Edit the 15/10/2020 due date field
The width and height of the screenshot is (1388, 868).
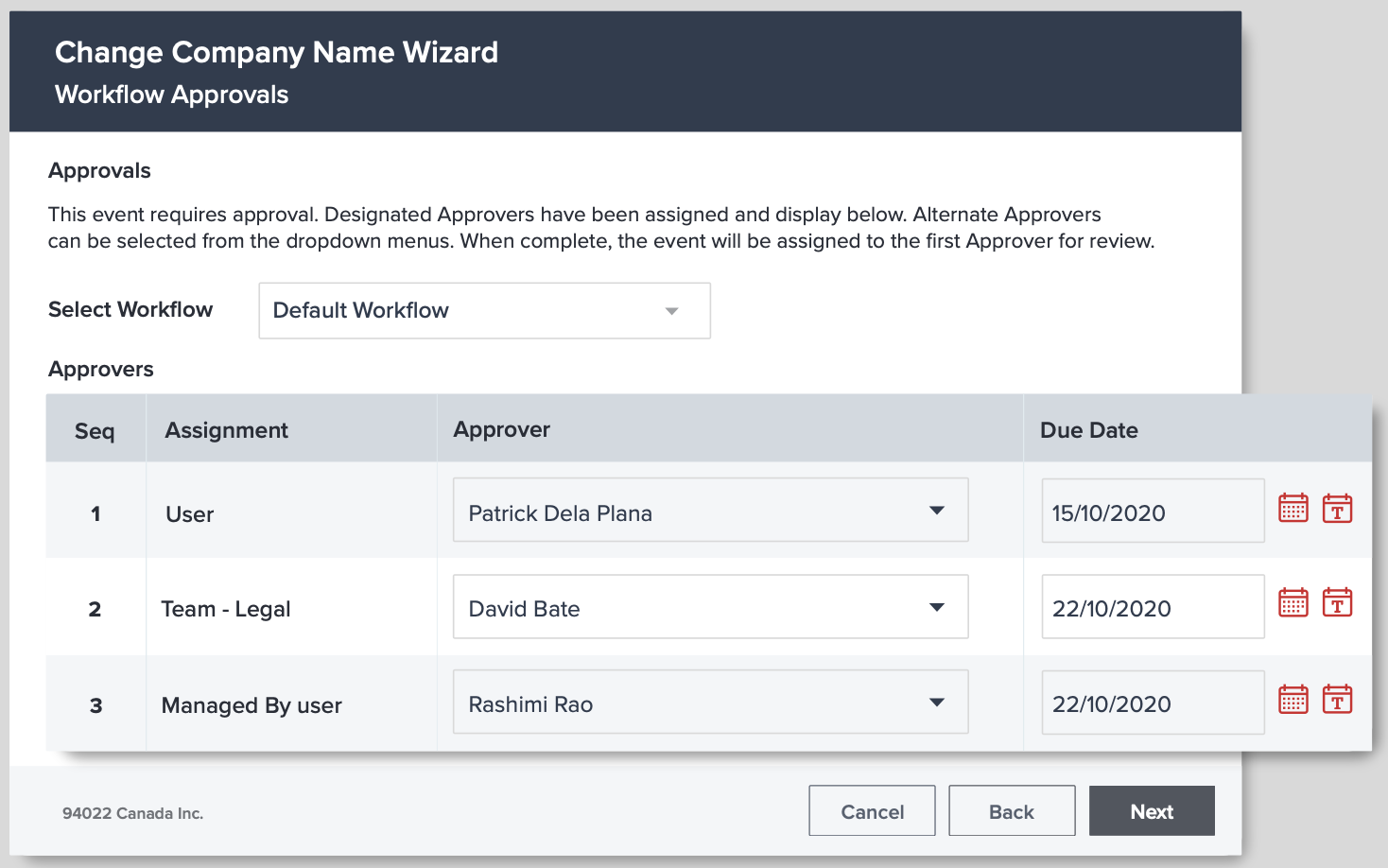click(1153, 511)
